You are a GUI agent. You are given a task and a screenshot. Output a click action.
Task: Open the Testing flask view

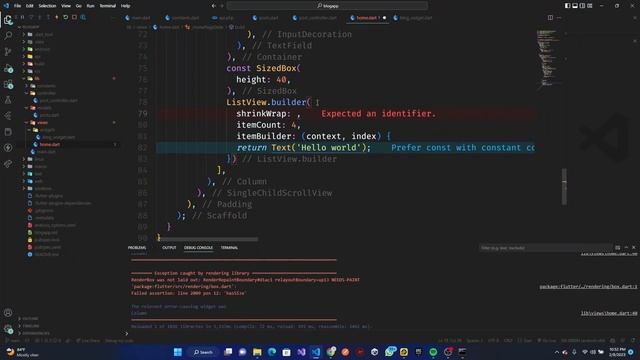(x=8, y=100)
